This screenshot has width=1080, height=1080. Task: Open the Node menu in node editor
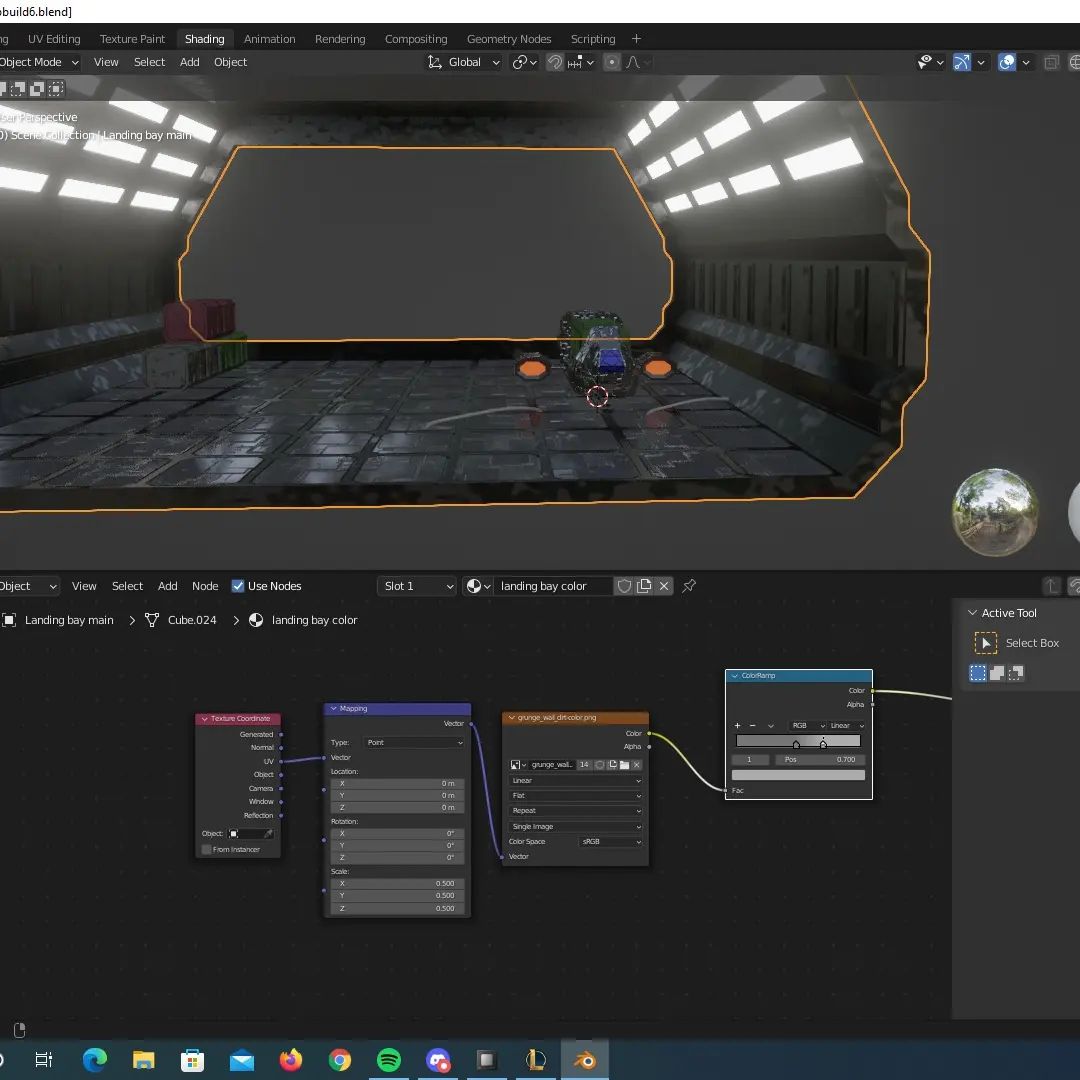point(205,586)
